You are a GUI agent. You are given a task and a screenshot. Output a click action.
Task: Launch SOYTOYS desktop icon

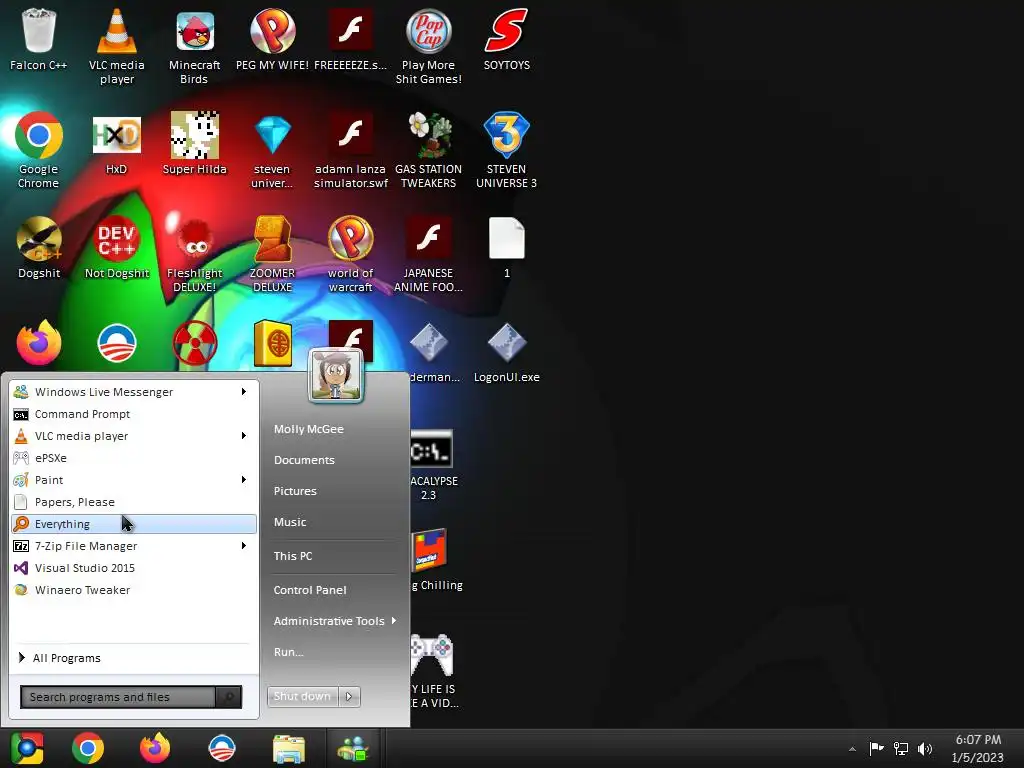point(507,40)
